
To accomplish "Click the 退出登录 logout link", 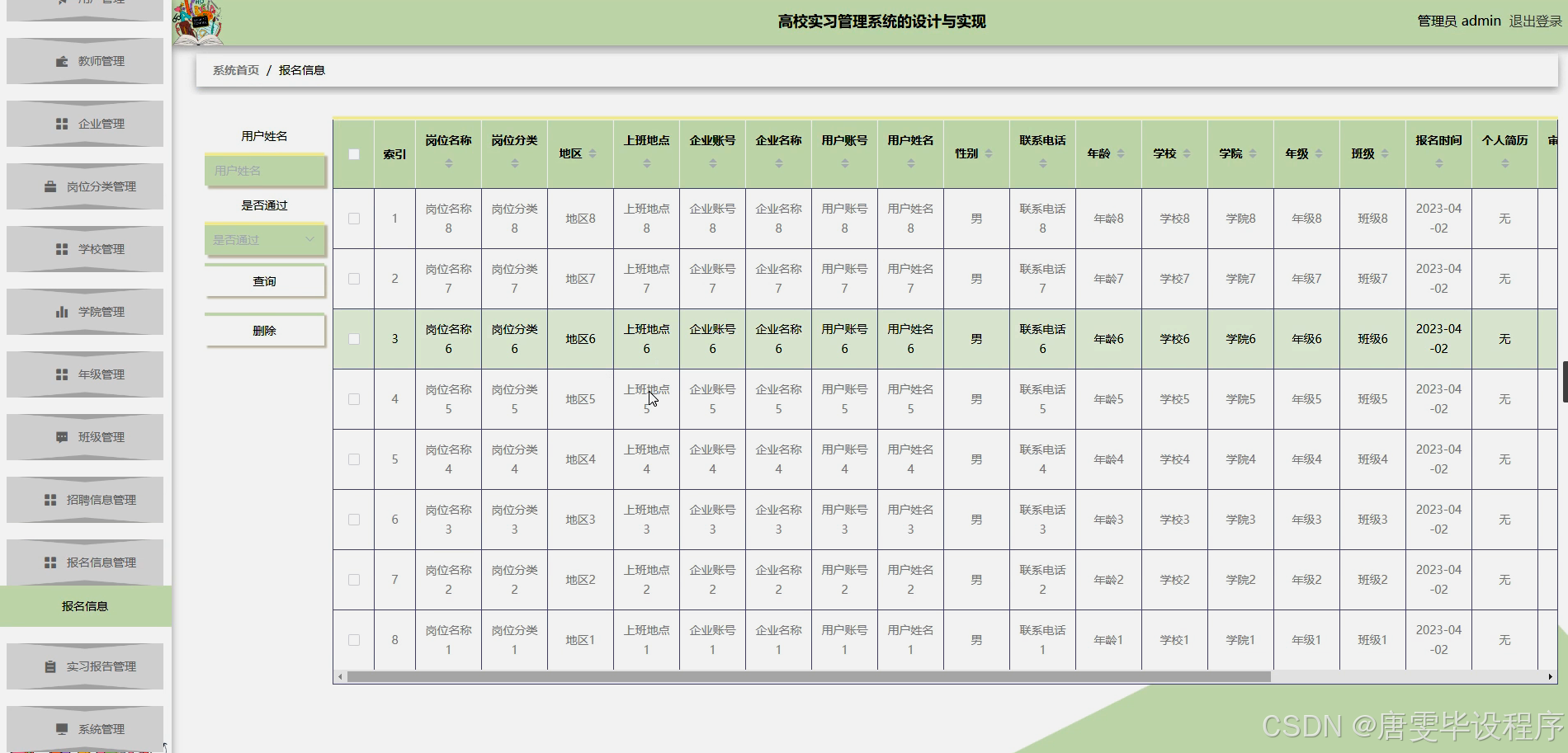I will coord(1537,21).
